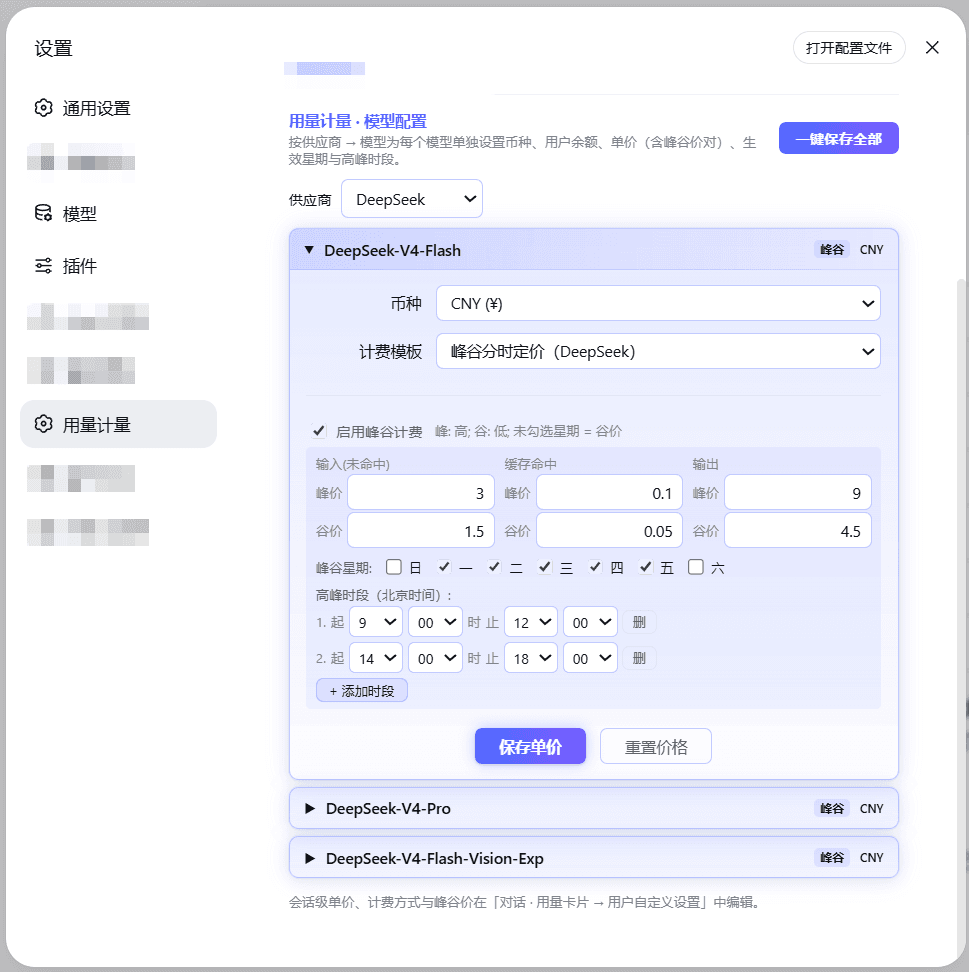Edit 输出 谷价 field with value 4.5

[798, 531]
